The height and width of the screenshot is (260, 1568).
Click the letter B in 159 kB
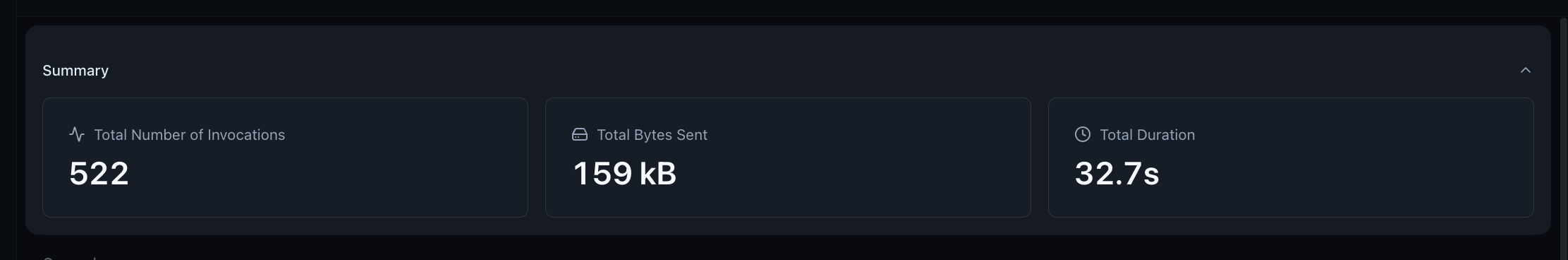(667, 174)
